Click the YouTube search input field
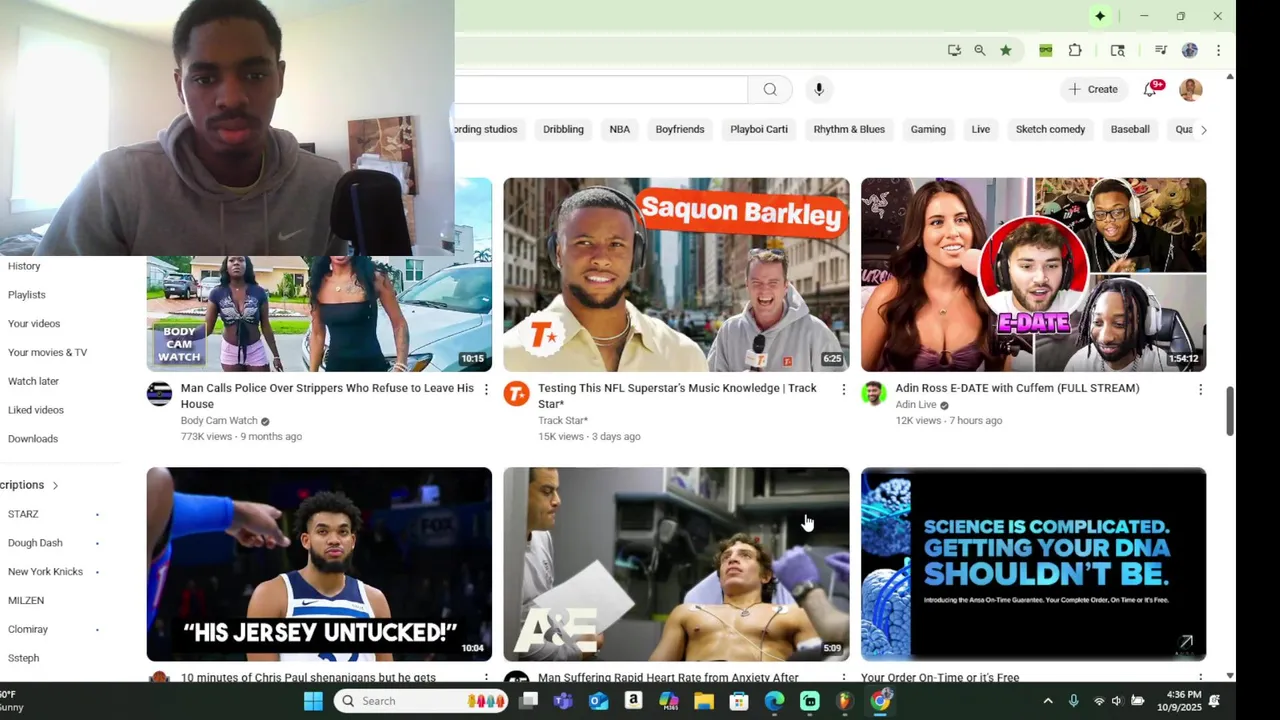Viewport: 1280px width, 720px height. pyautogui.click(x=601, y=89)
